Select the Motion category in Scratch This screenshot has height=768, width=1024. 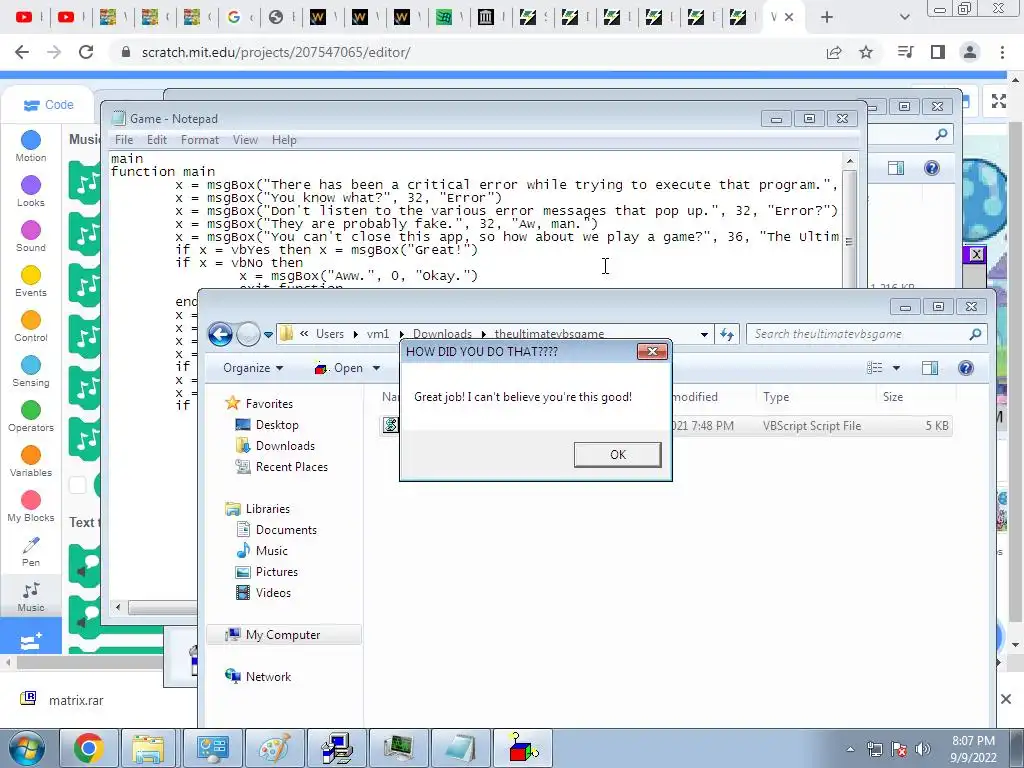point(31,146)
